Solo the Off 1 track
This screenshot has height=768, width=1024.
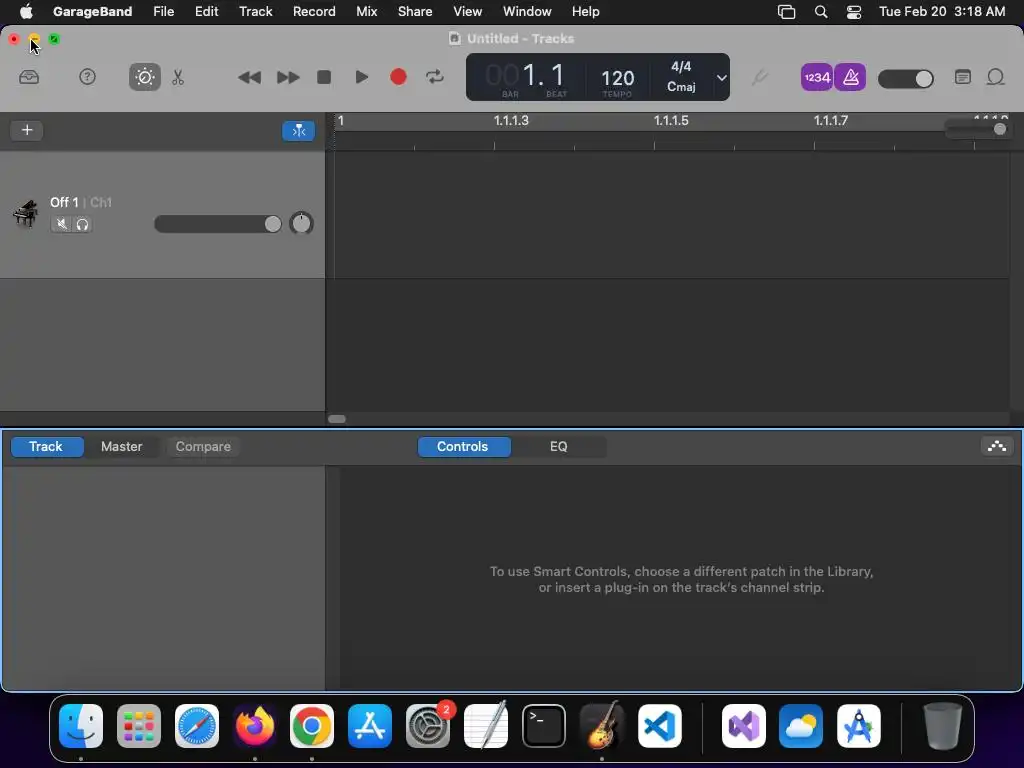click(82, 225)
